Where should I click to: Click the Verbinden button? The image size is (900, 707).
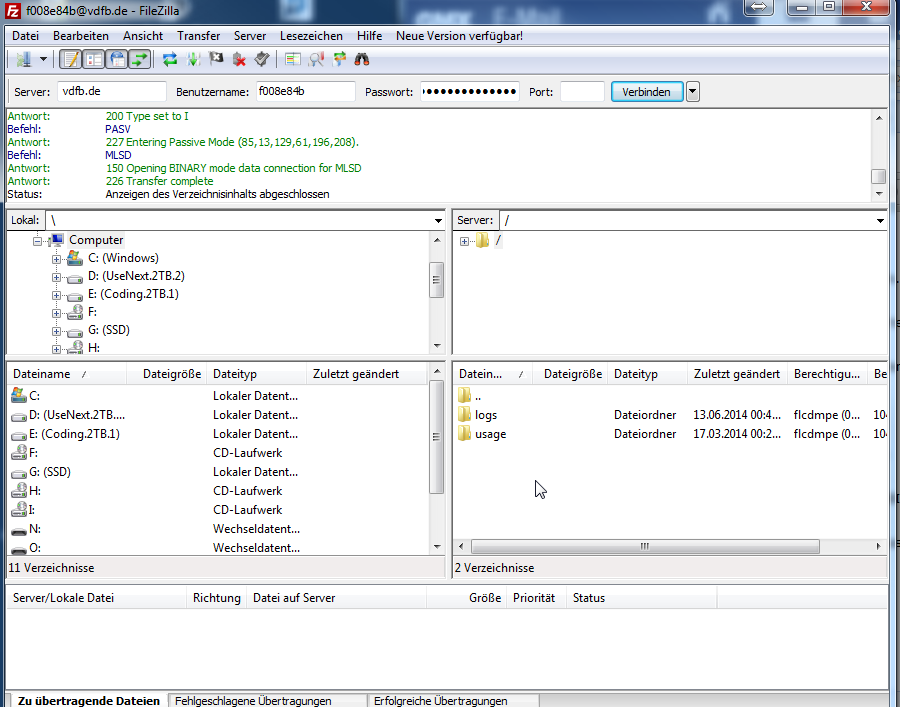tap(647, 92)
